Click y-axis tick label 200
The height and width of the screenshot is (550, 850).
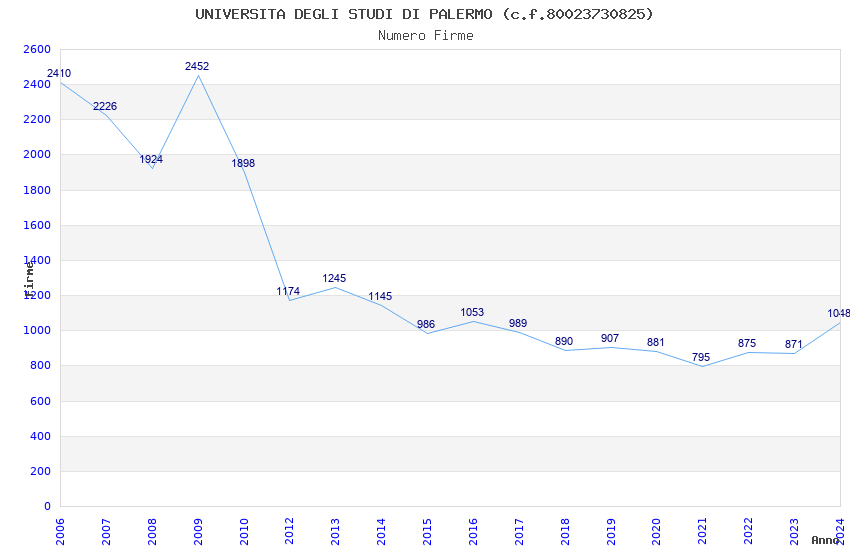click(x=41, y=471)
